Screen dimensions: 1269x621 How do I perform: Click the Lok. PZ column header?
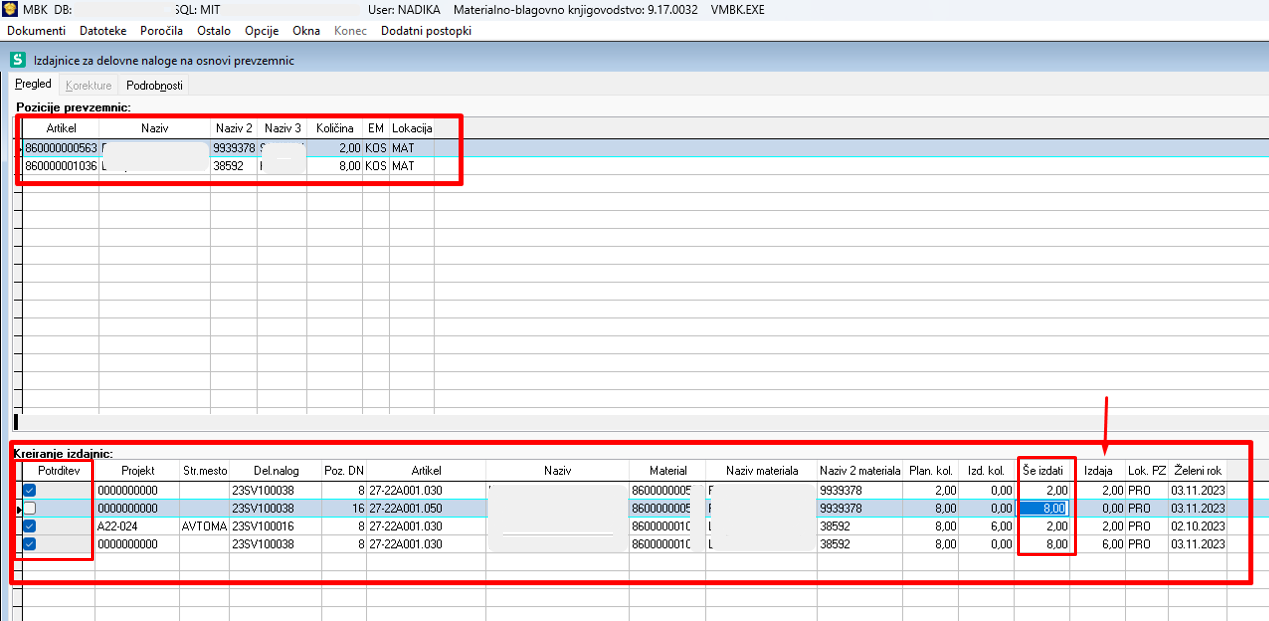1147,470
